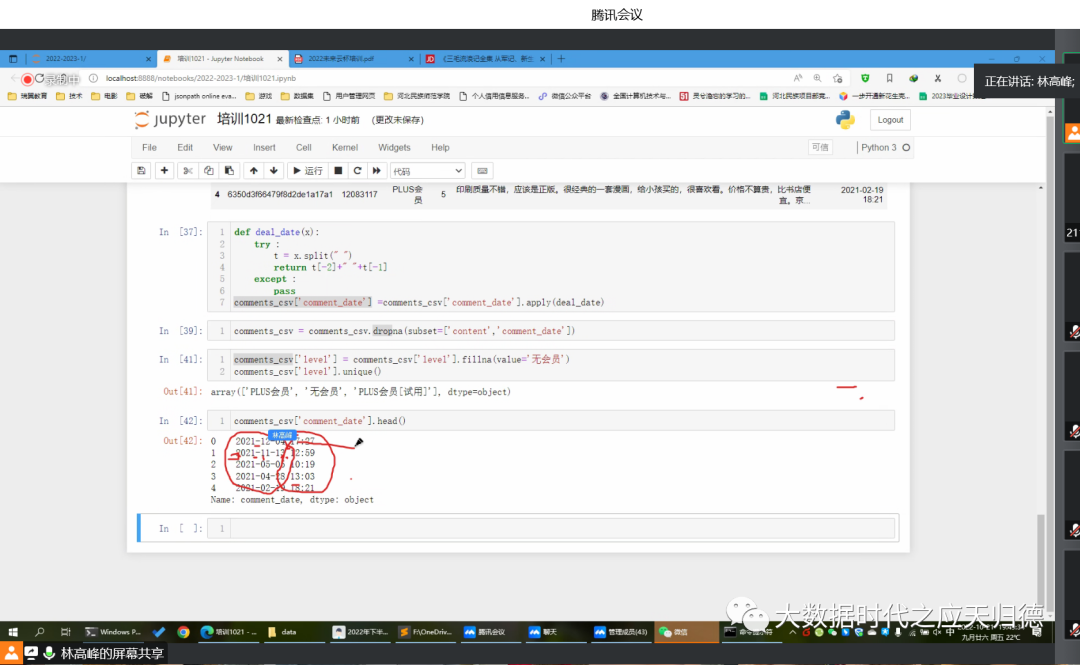Open the Help menu
Image resolution: width=1080 pixels, height=665 pixels.
pyautogui.click(x=440, y=147)
